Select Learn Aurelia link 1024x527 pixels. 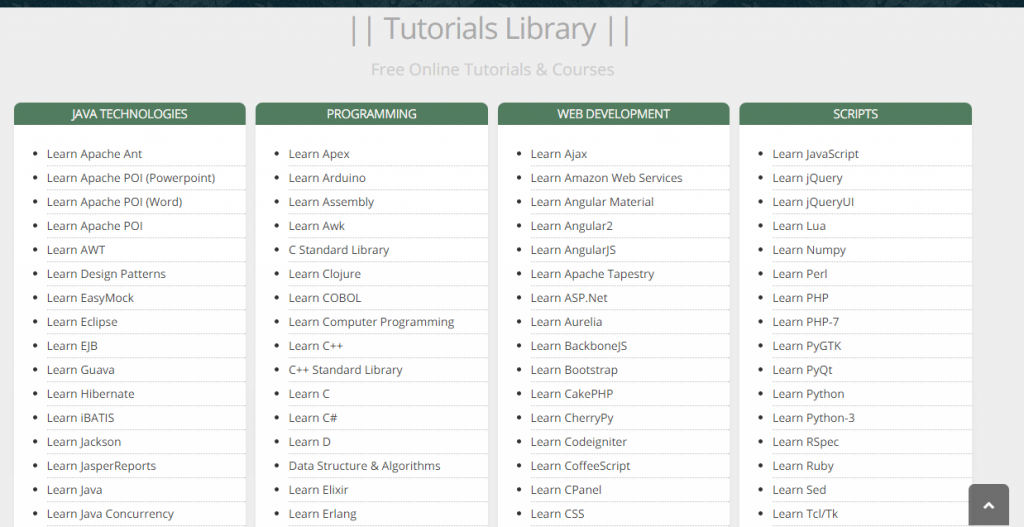click(x=566, y=322)
